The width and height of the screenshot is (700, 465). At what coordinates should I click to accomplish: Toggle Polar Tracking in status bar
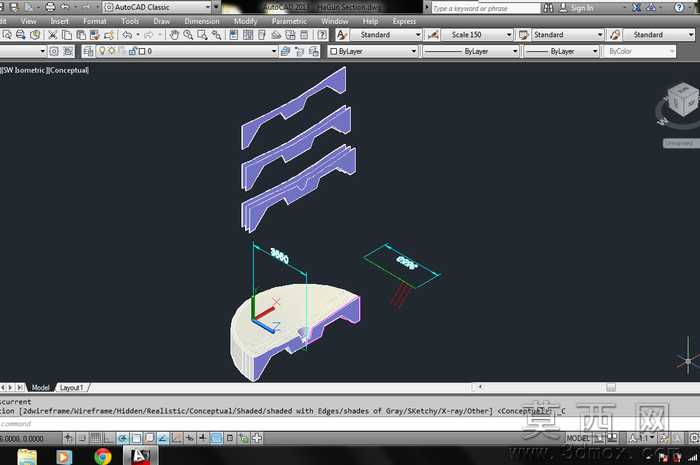click(x=122, y=438)
